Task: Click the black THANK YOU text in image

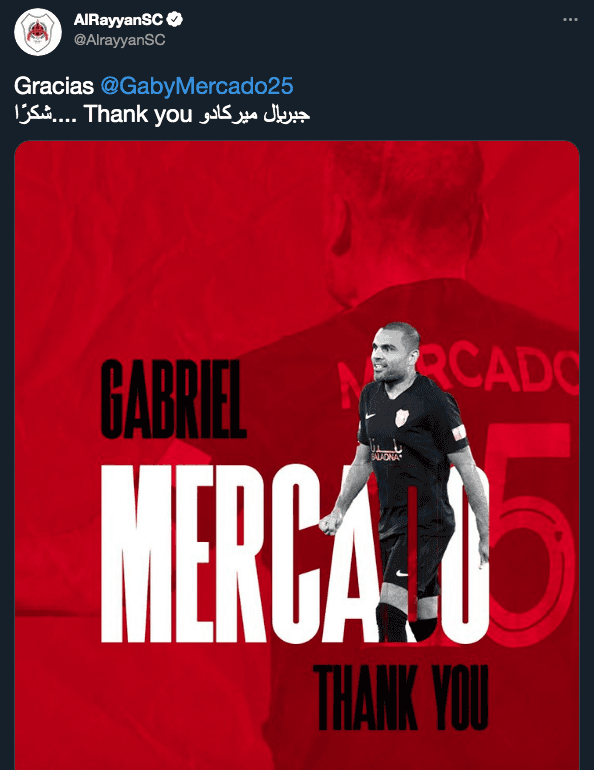Action: (401, 697)
